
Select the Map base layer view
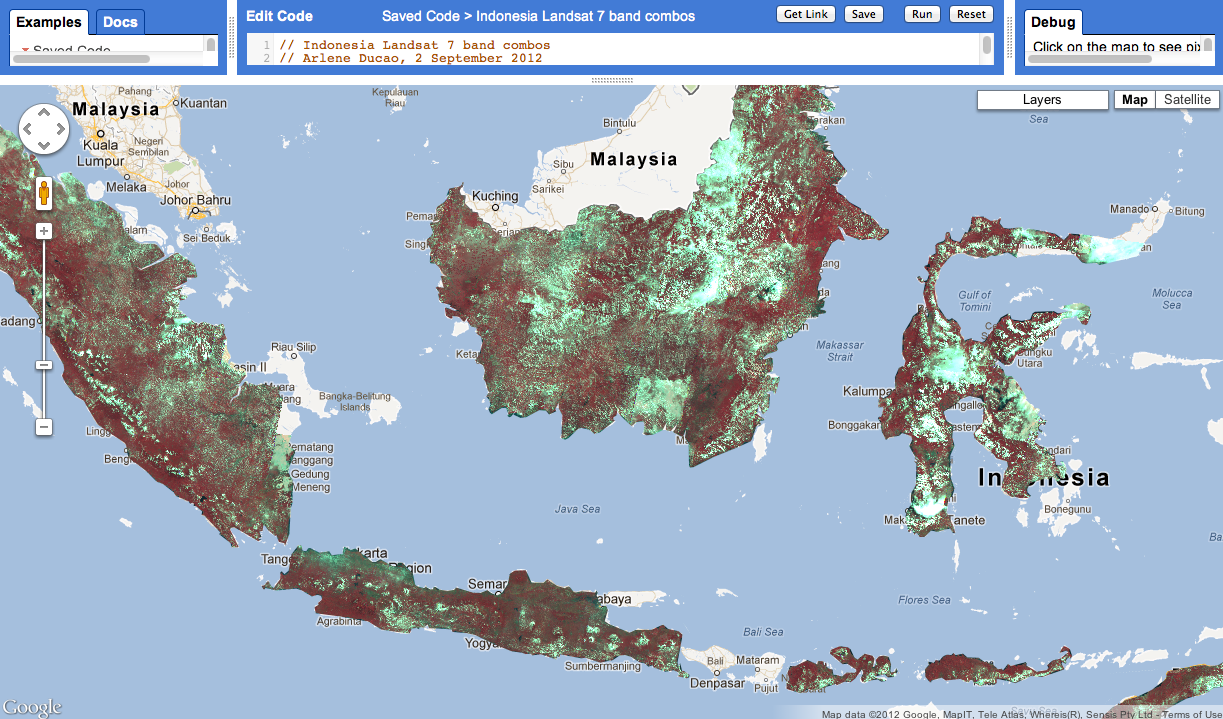click(1134, 100)
